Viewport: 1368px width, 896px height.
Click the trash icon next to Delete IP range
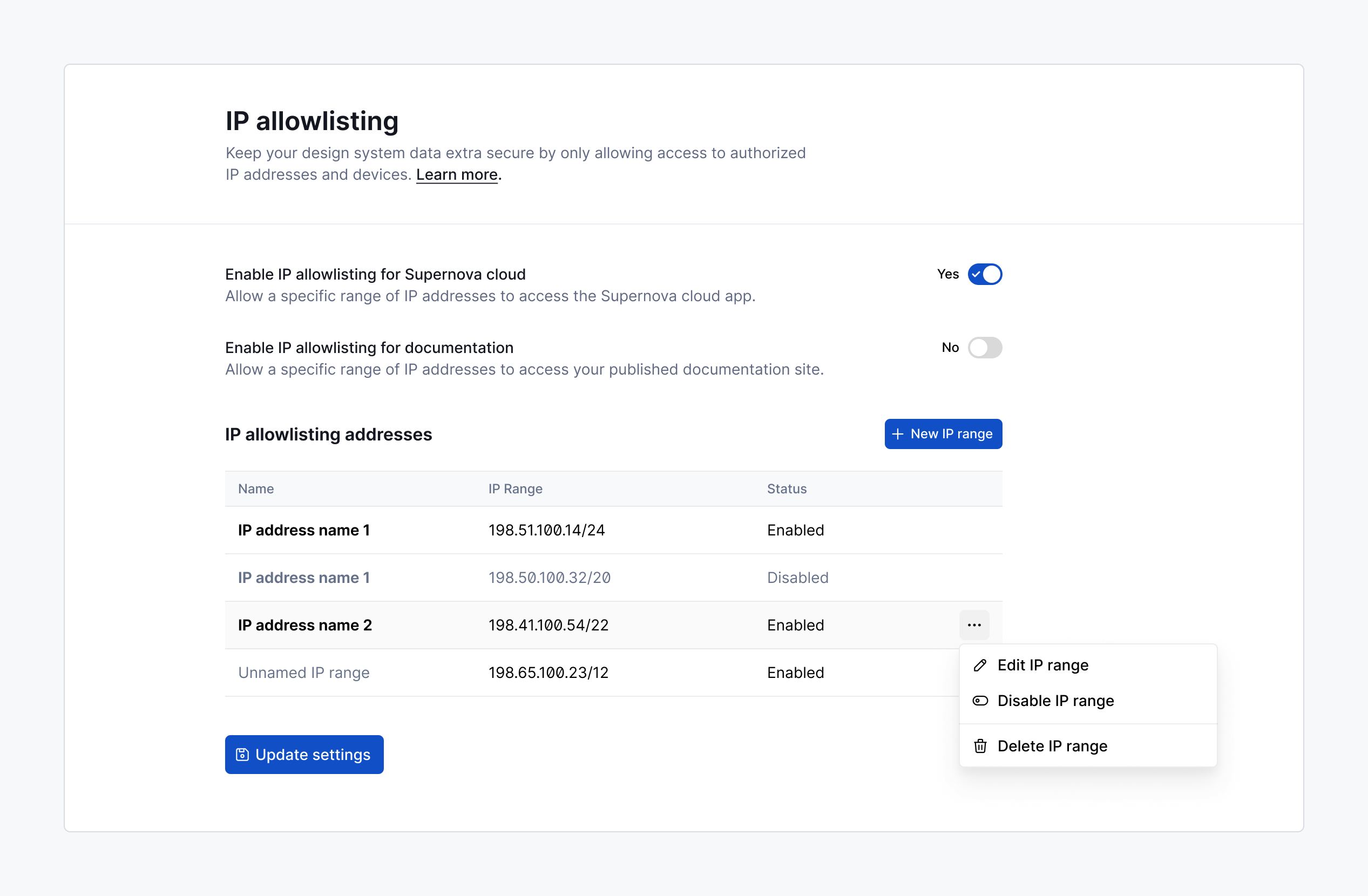[980, 745]
